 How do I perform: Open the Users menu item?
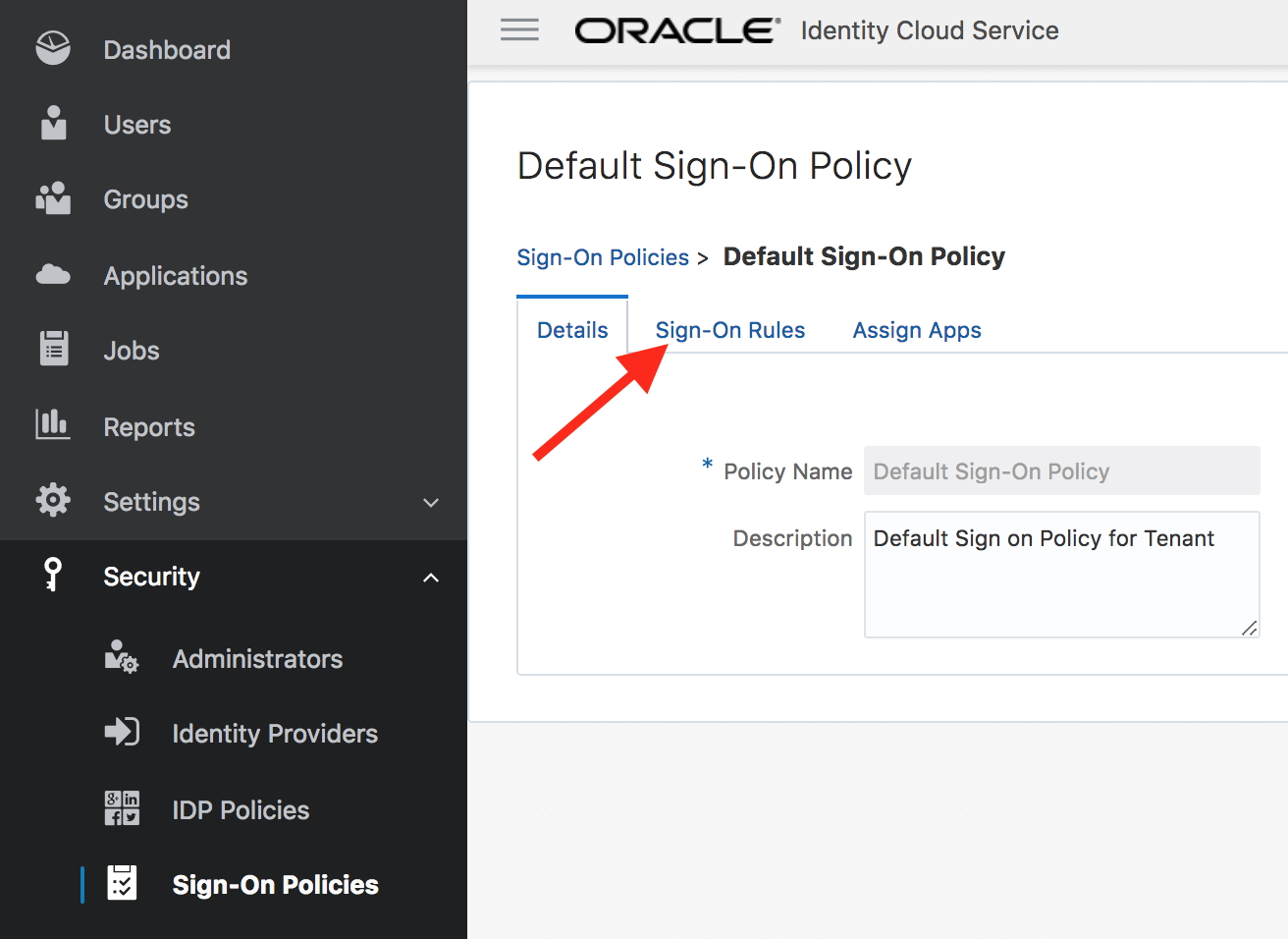point(137,125)
